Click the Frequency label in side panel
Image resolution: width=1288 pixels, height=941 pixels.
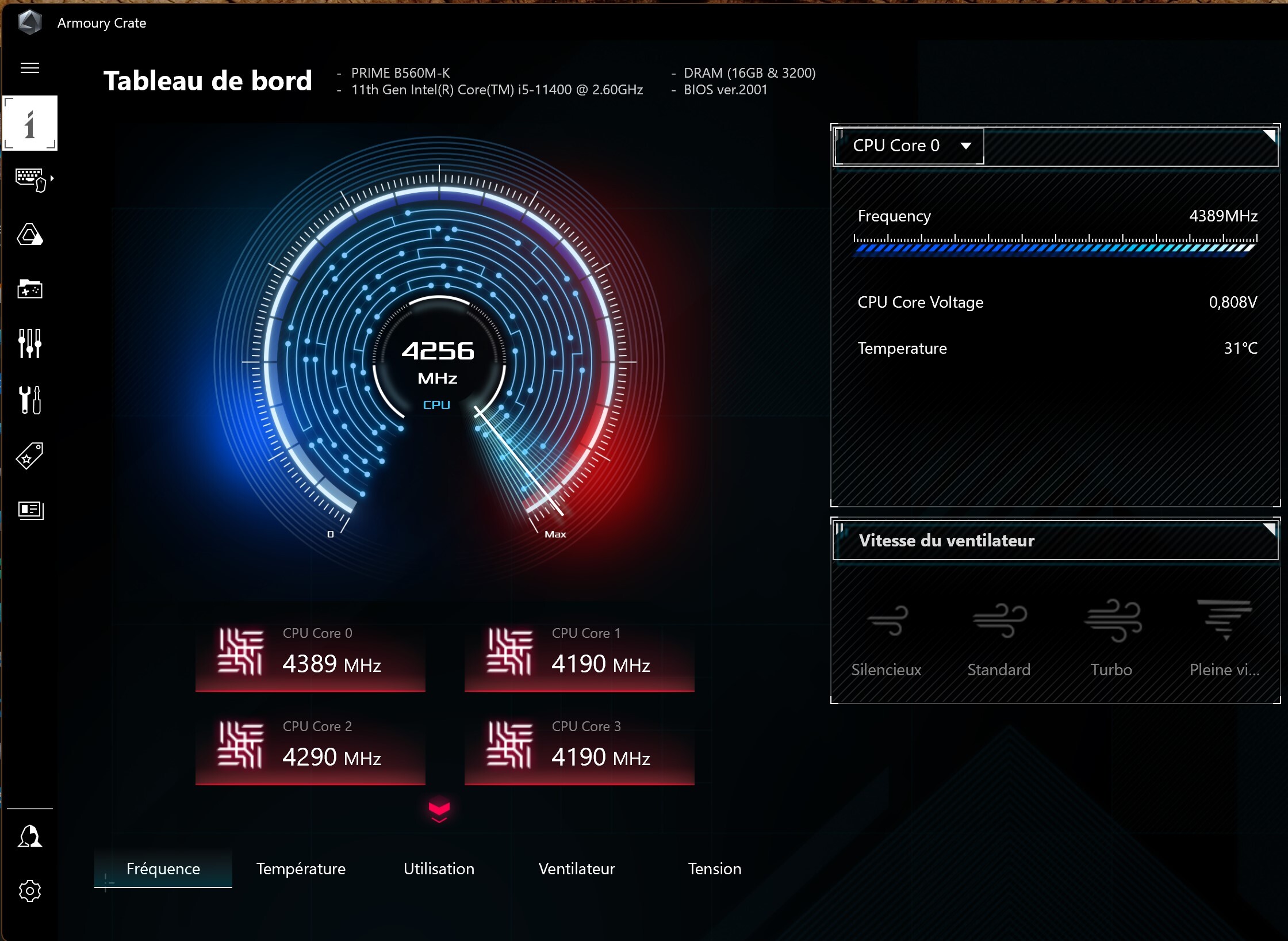(894, 216)
